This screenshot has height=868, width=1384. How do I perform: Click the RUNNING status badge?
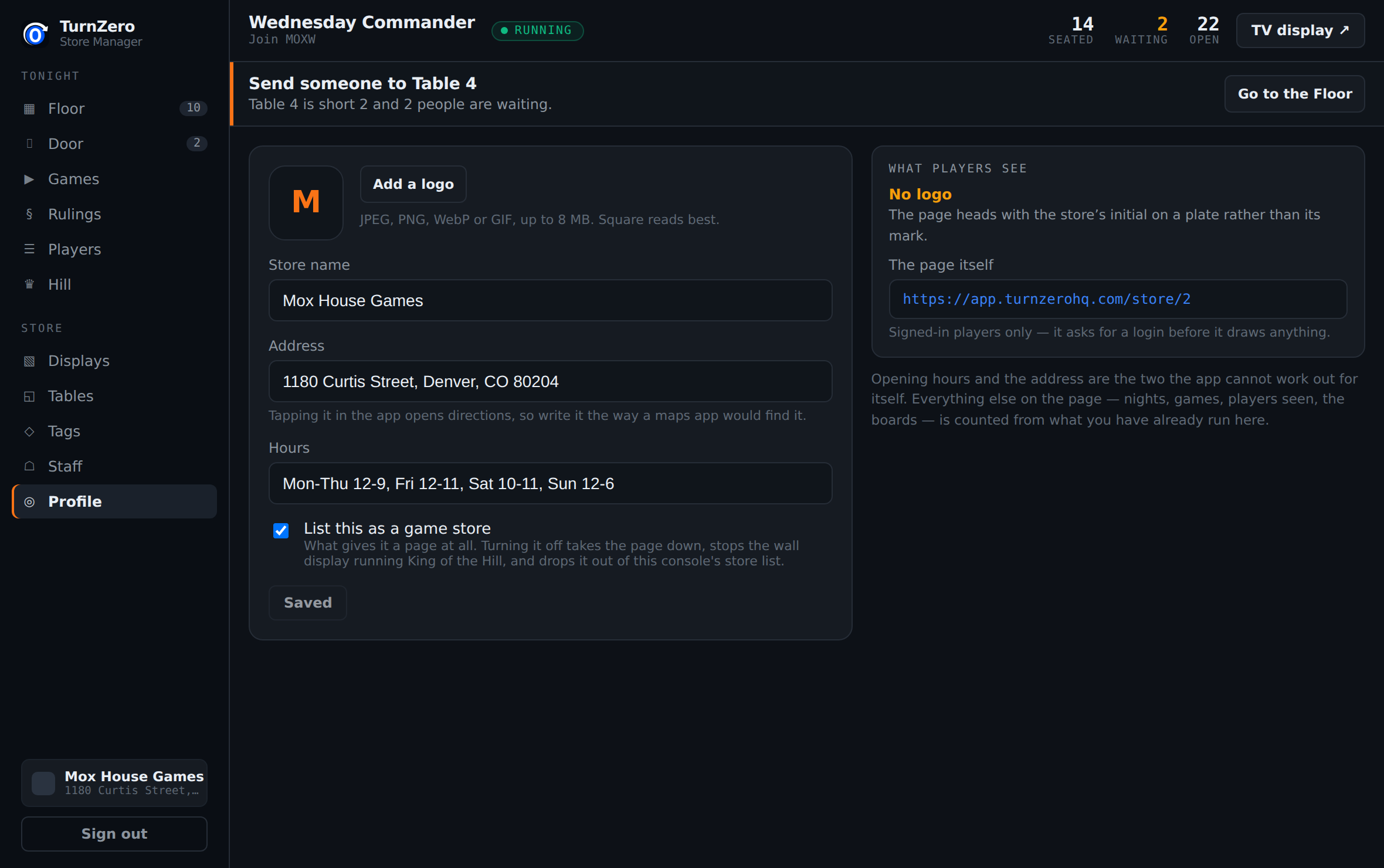point(537,30)
